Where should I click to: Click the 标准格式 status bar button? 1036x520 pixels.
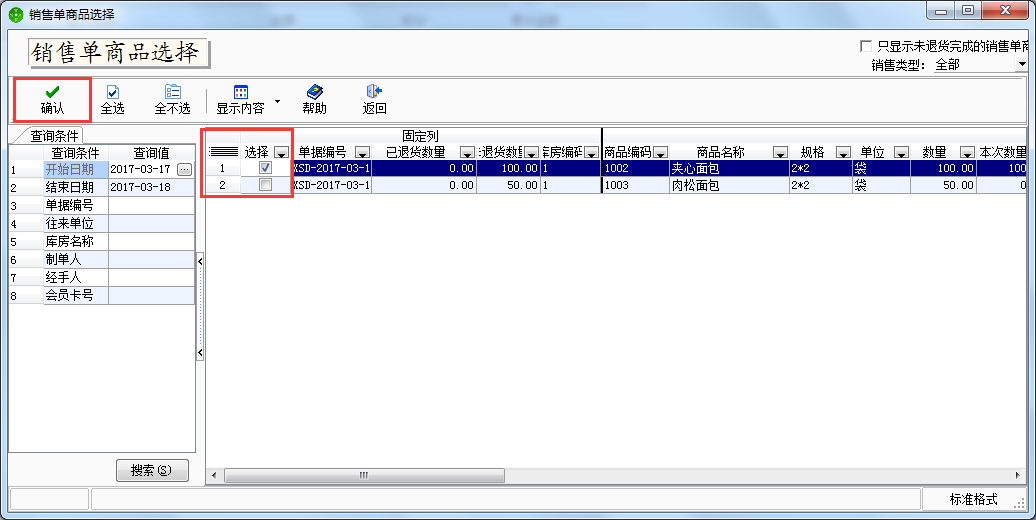click(x=973, y=499)
